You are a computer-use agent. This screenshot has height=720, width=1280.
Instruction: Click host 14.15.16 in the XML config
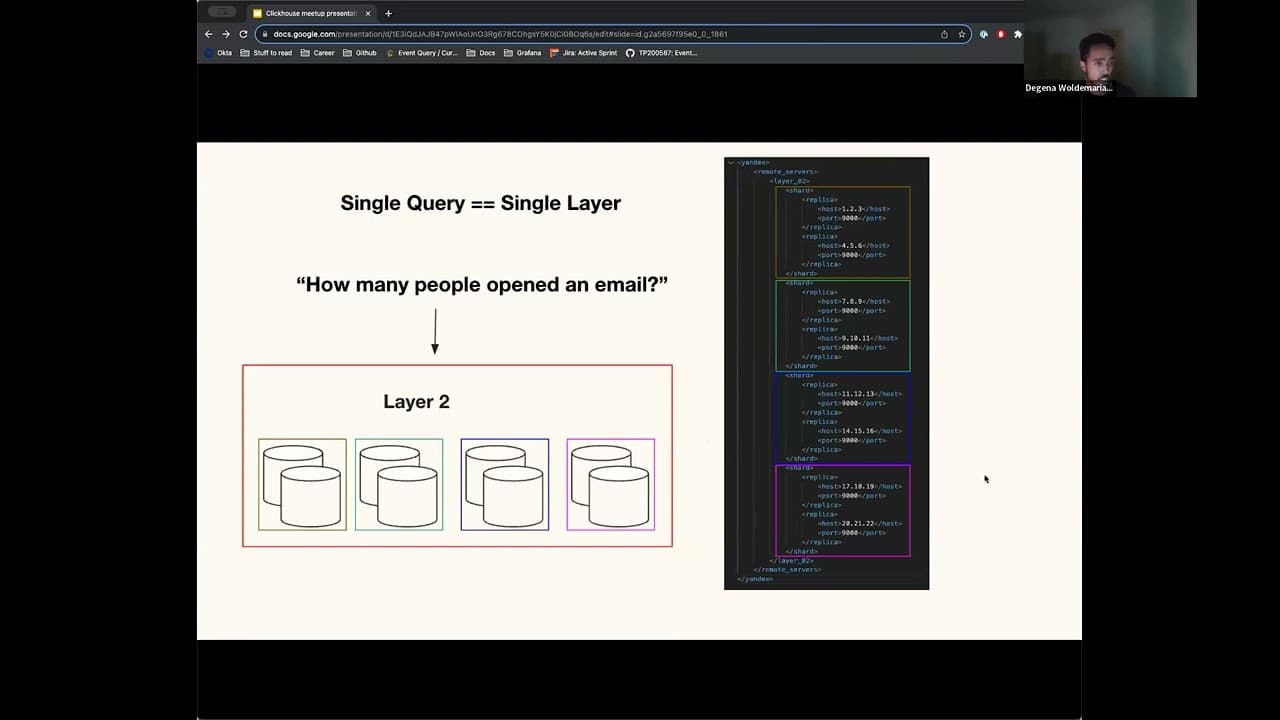tap(860, 431)
